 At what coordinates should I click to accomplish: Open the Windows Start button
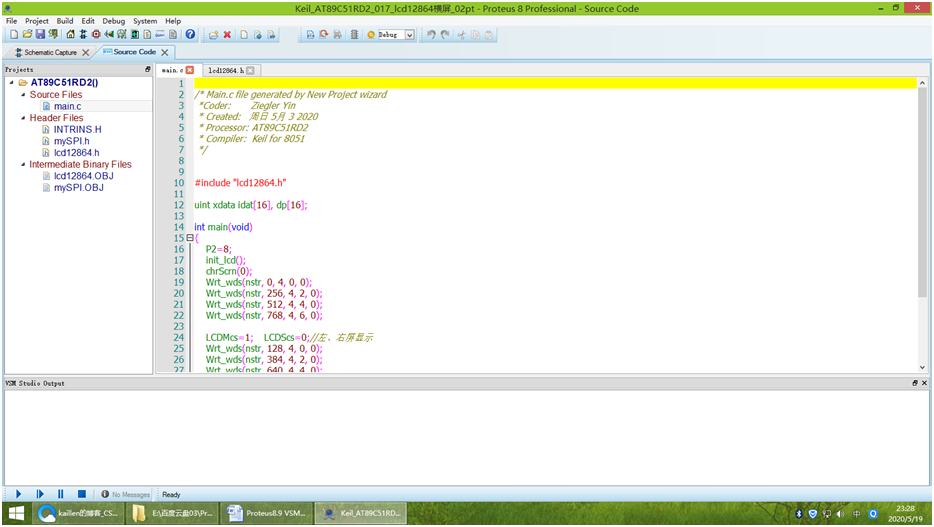[x=16, y=513]
